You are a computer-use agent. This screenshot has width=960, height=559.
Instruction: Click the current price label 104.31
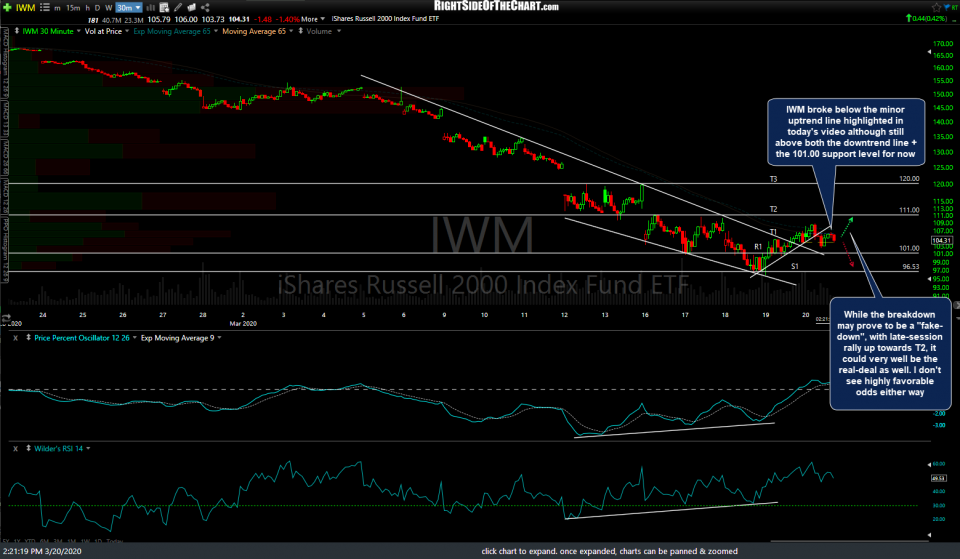tap(942, 241)
